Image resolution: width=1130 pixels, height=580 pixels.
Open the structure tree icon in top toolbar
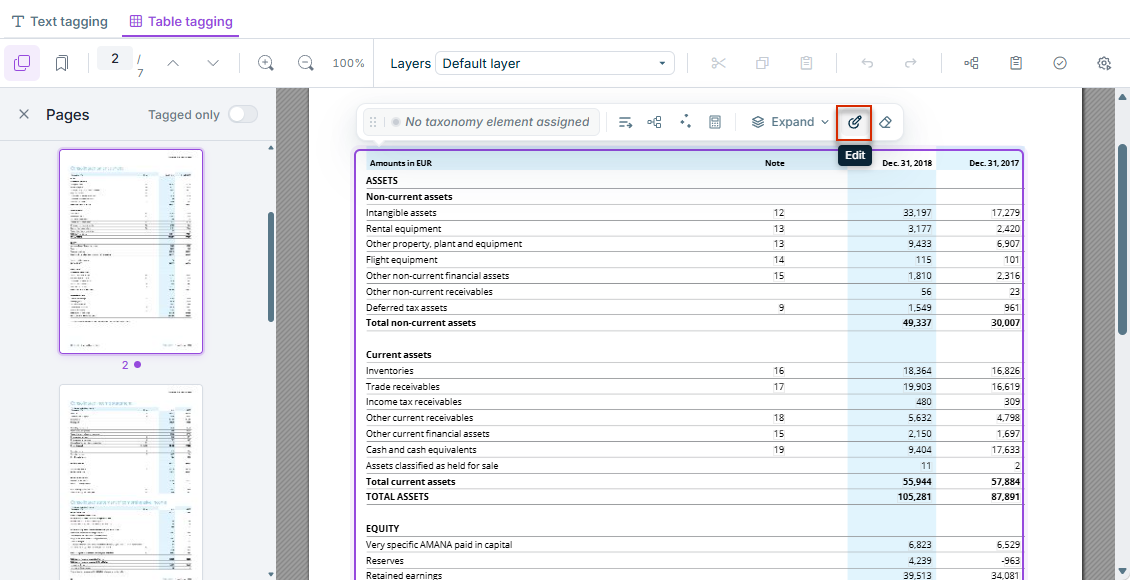pyautogui.click(x=971, y=63)
